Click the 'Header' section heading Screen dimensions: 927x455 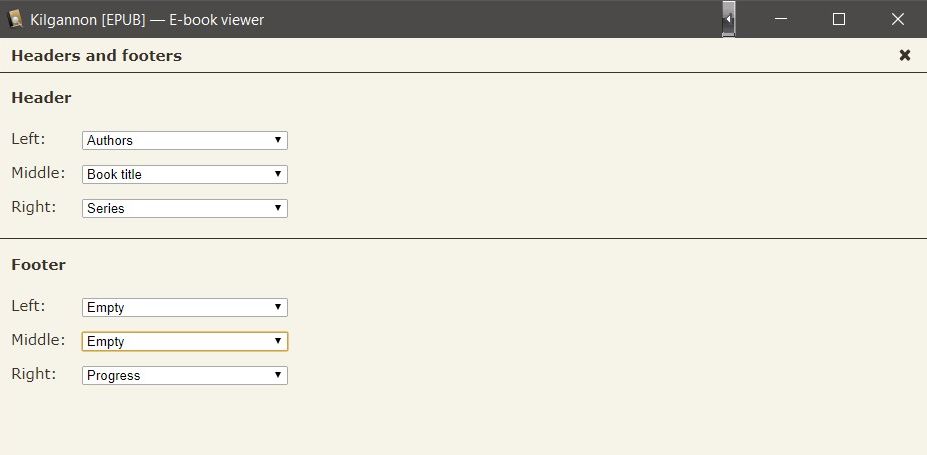coord(41,98)
